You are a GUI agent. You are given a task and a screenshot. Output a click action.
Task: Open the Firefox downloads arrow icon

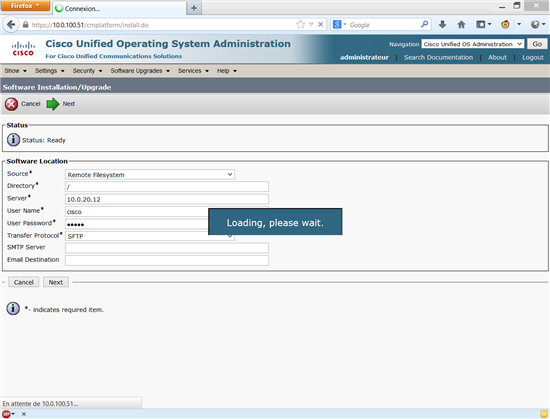click(x=442, y=24)
